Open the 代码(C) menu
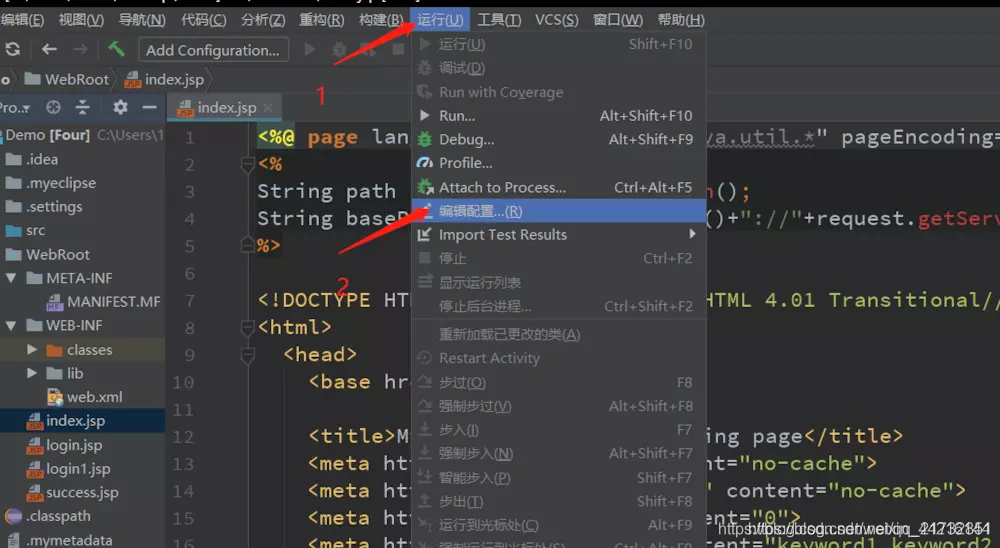 [203, 20]
